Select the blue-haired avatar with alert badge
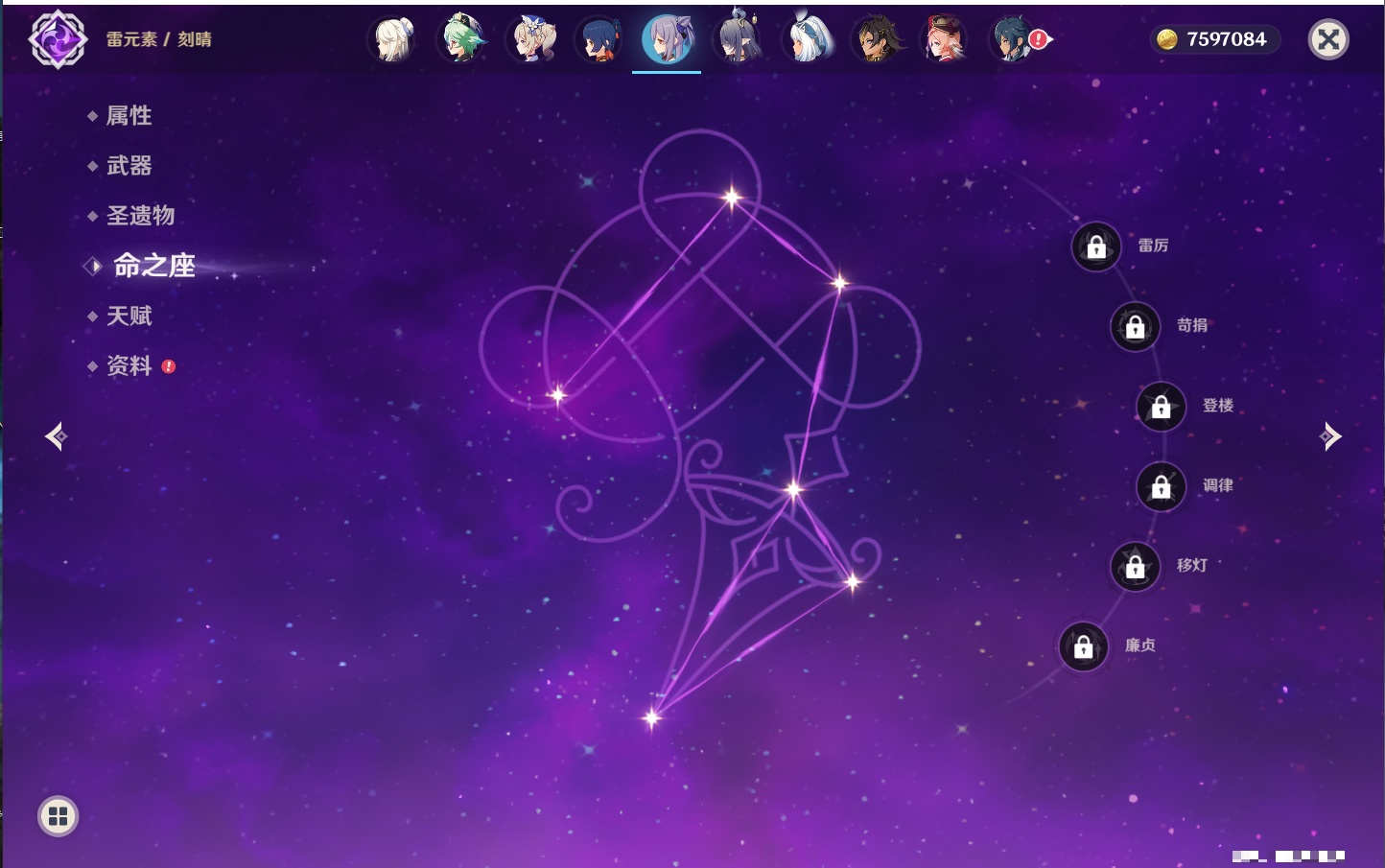 pos(1013,39)
